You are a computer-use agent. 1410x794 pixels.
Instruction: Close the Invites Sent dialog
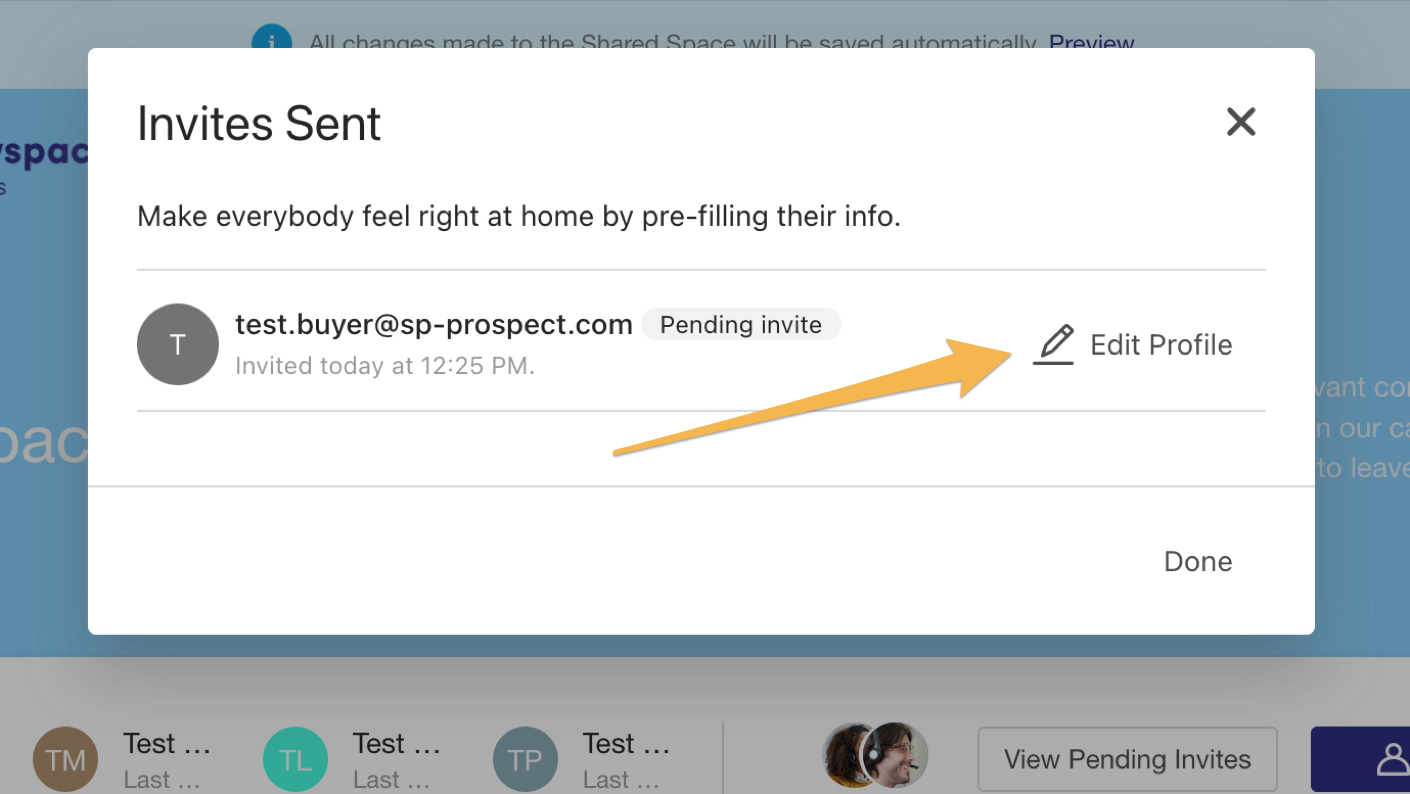[x=1241, y=122]
